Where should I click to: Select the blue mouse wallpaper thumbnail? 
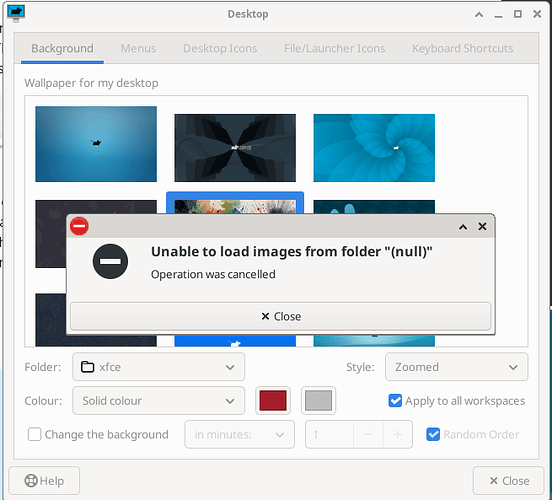click(x=96, y=144)
